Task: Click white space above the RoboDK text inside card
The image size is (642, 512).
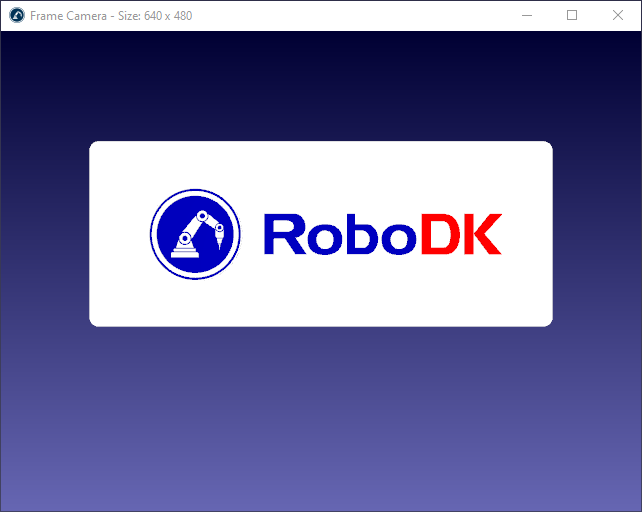Action: tap(380, 175)
